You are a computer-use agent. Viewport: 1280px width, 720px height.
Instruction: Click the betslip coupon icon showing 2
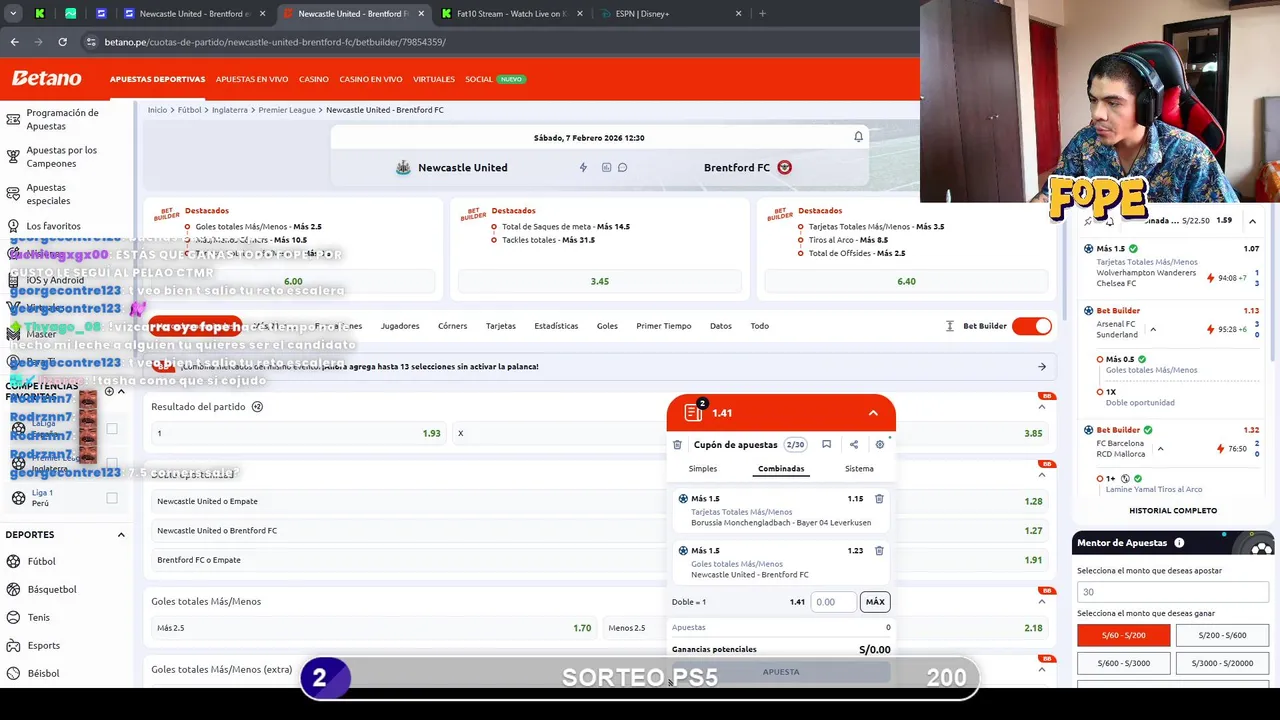tap(694, 412)
